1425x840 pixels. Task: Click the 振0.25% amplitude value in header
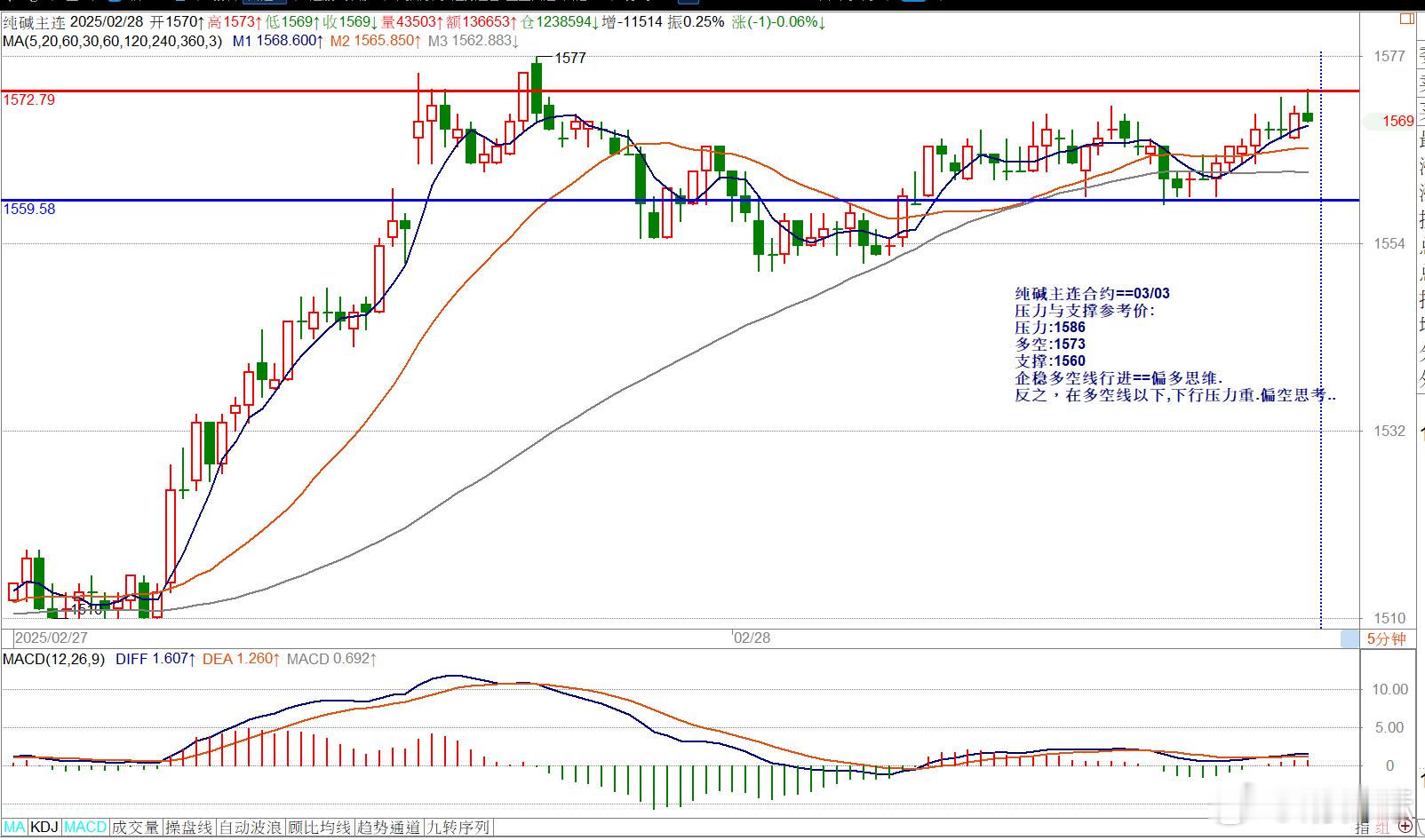coord(696,22)
